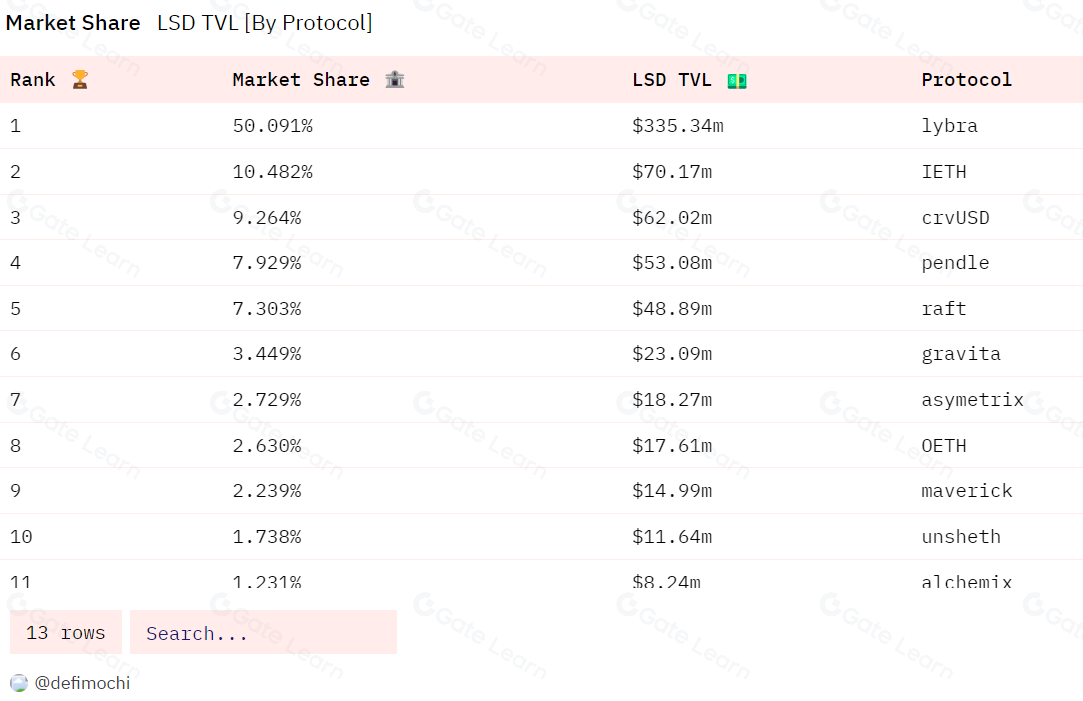Focus the Search input field
The width and height of the screenshot is (1083, 701).
(263, 633)
